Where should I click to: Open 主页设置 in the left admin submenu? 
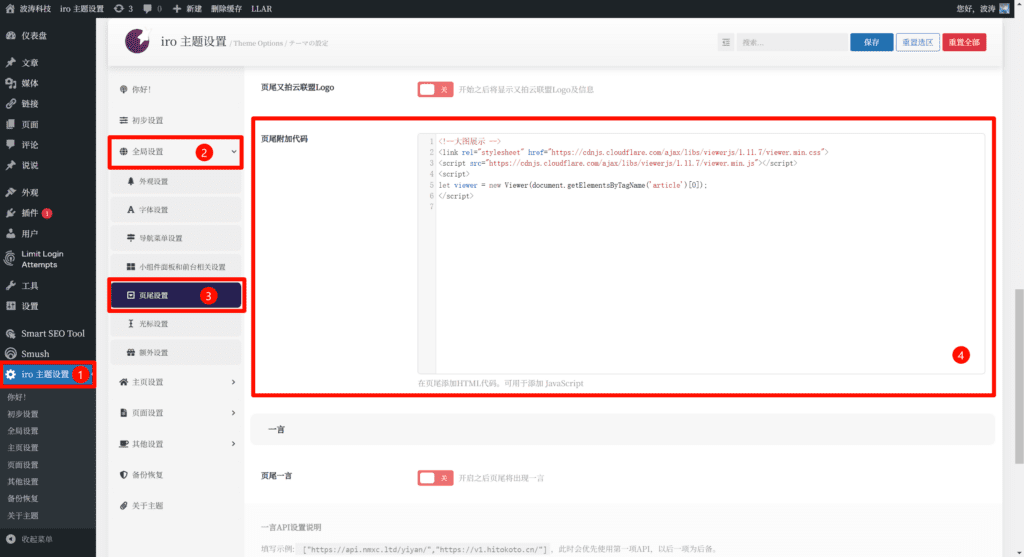23,448
